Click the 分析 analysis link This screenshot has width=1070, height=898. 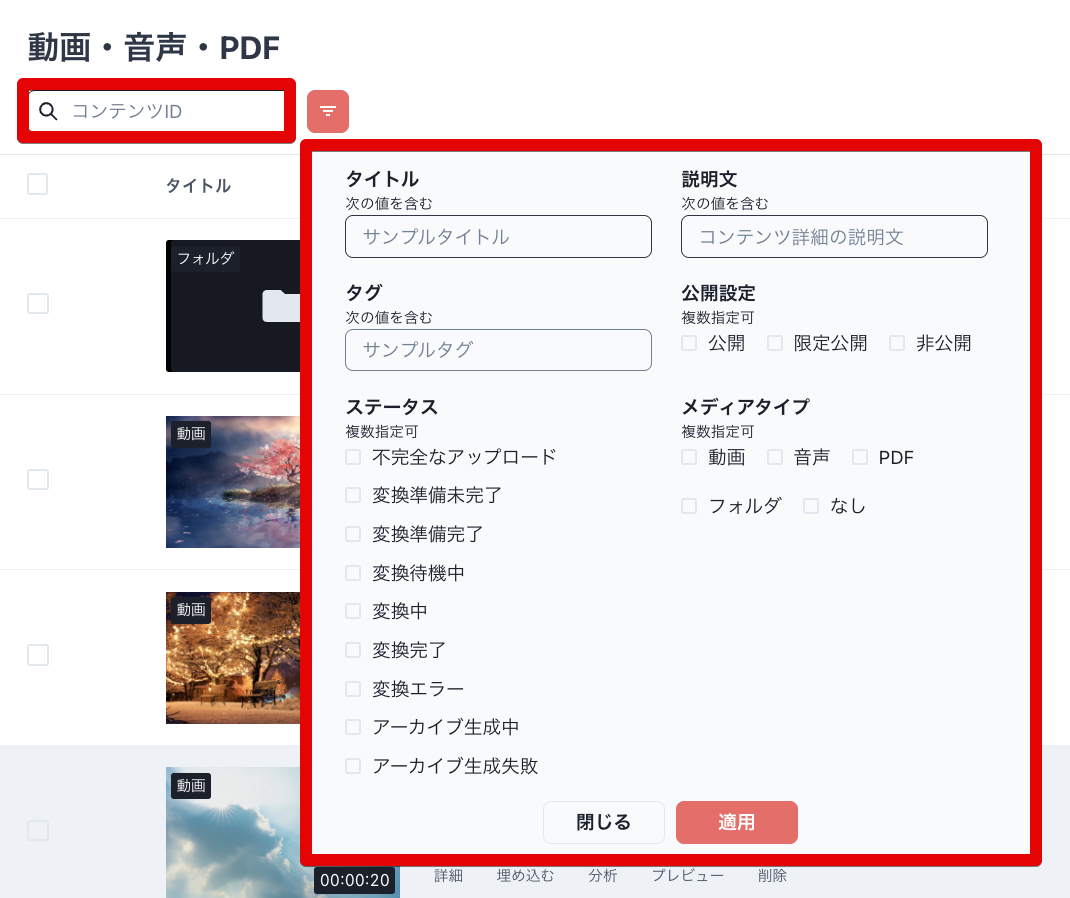coord(603,875)
